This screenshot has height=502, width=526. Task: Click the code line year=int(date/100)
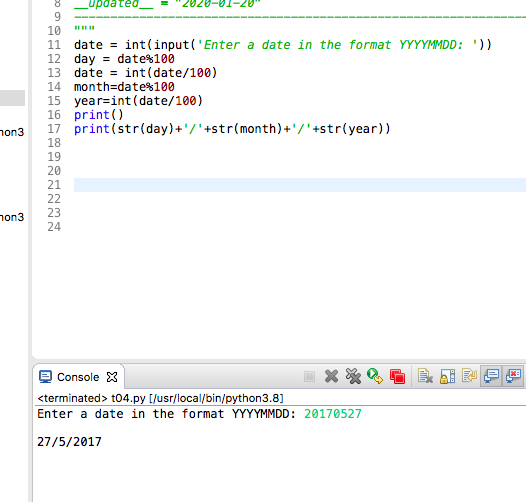coord(139,101)
